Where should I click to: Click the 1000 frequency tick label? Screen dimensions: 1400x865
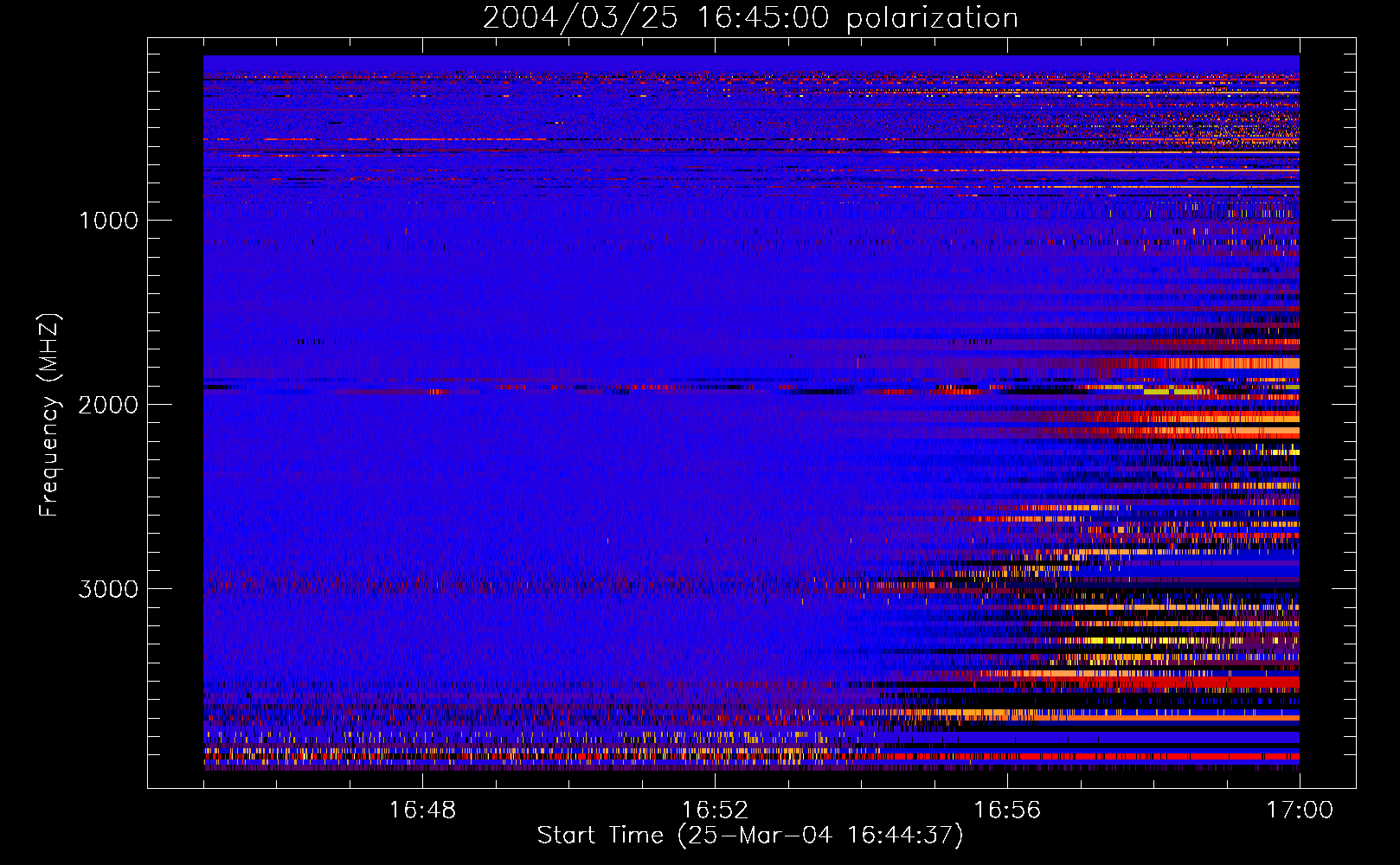tap(108, 221)
